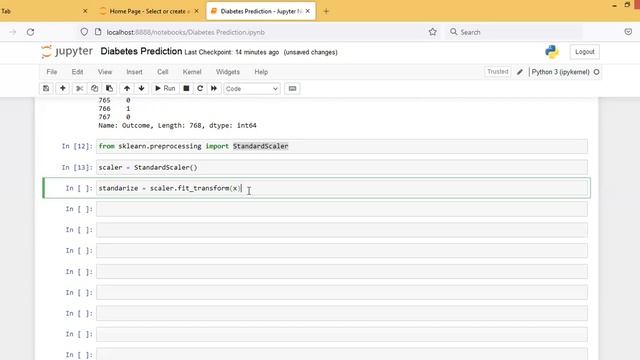This screenshot has width=640, height=360.
Task: Click the kernel idle indicator circle
Action: (x=596, y=72)
